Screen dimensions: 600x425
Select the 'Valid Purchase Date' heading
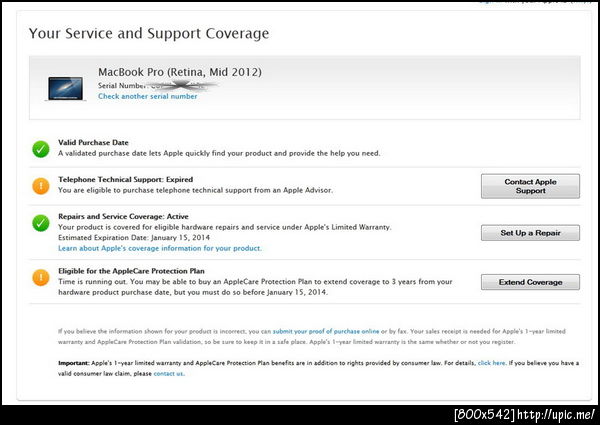point(93,142)
